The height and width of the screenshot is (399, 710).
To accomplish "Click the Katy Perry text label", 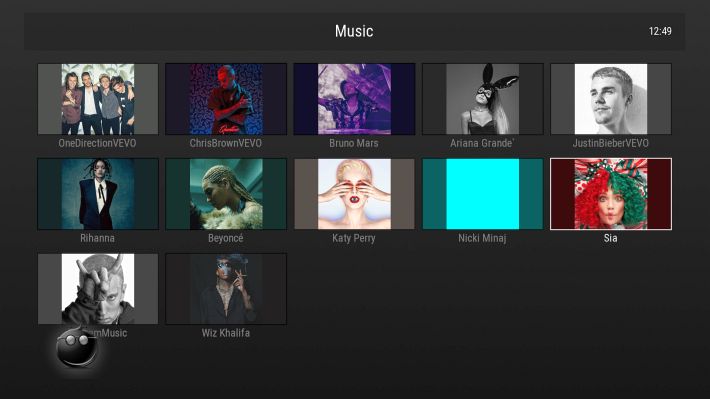I will [354, 238].
